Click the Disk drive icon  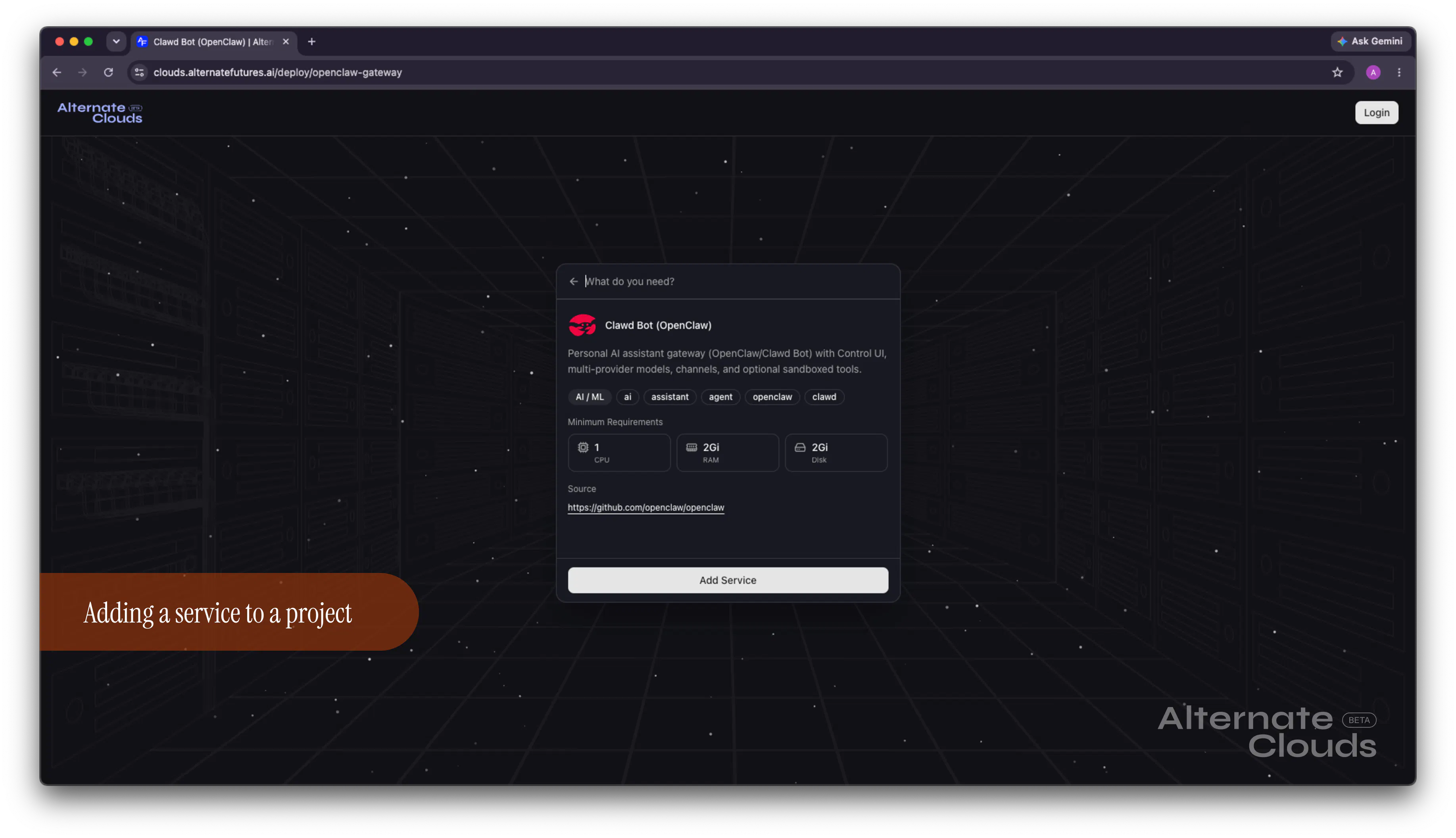coord(799,447)
